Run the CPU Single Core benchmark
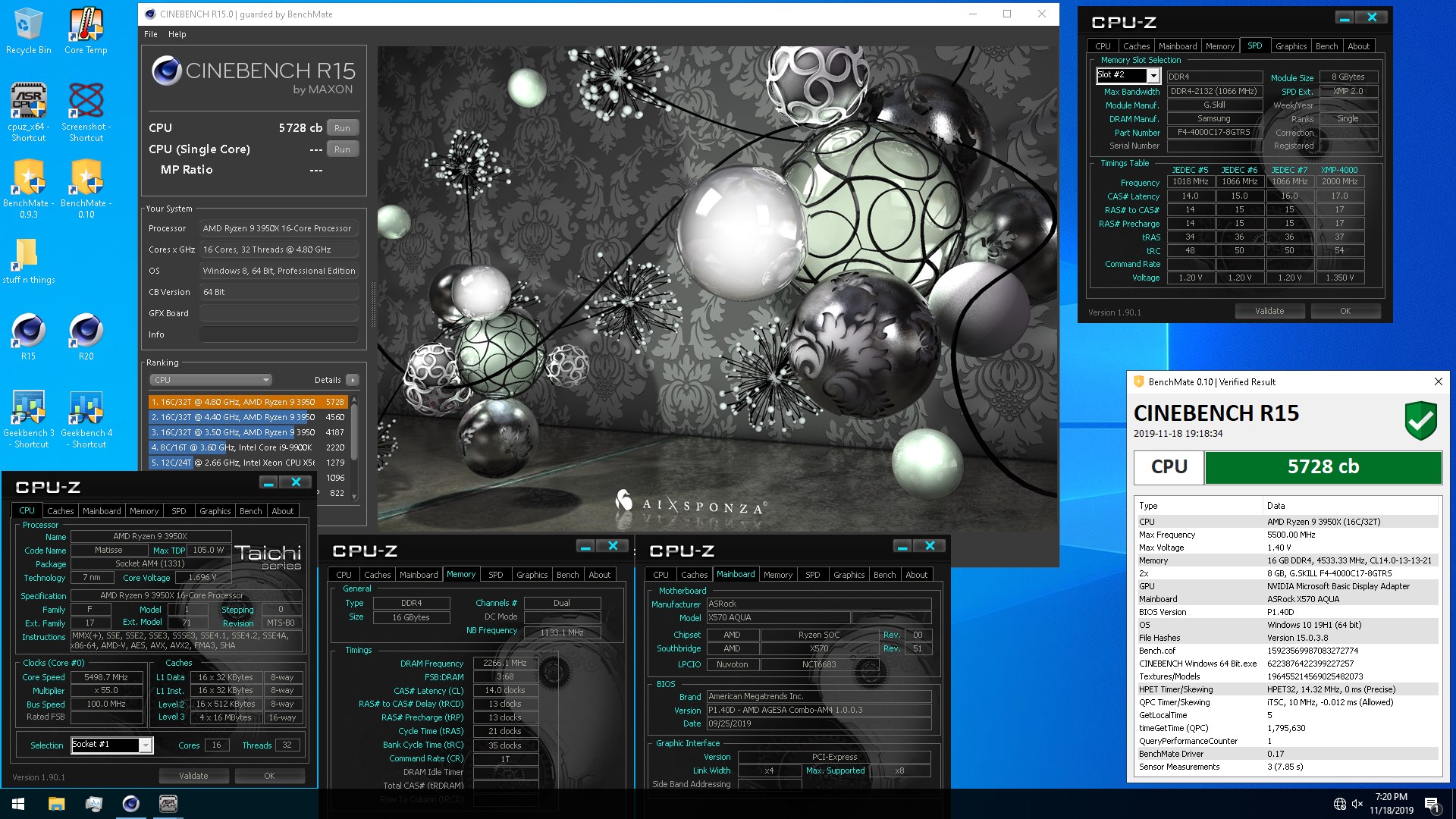Image resolution: width=1456 pixels, height=819 pixels. [x=342, y=149]
